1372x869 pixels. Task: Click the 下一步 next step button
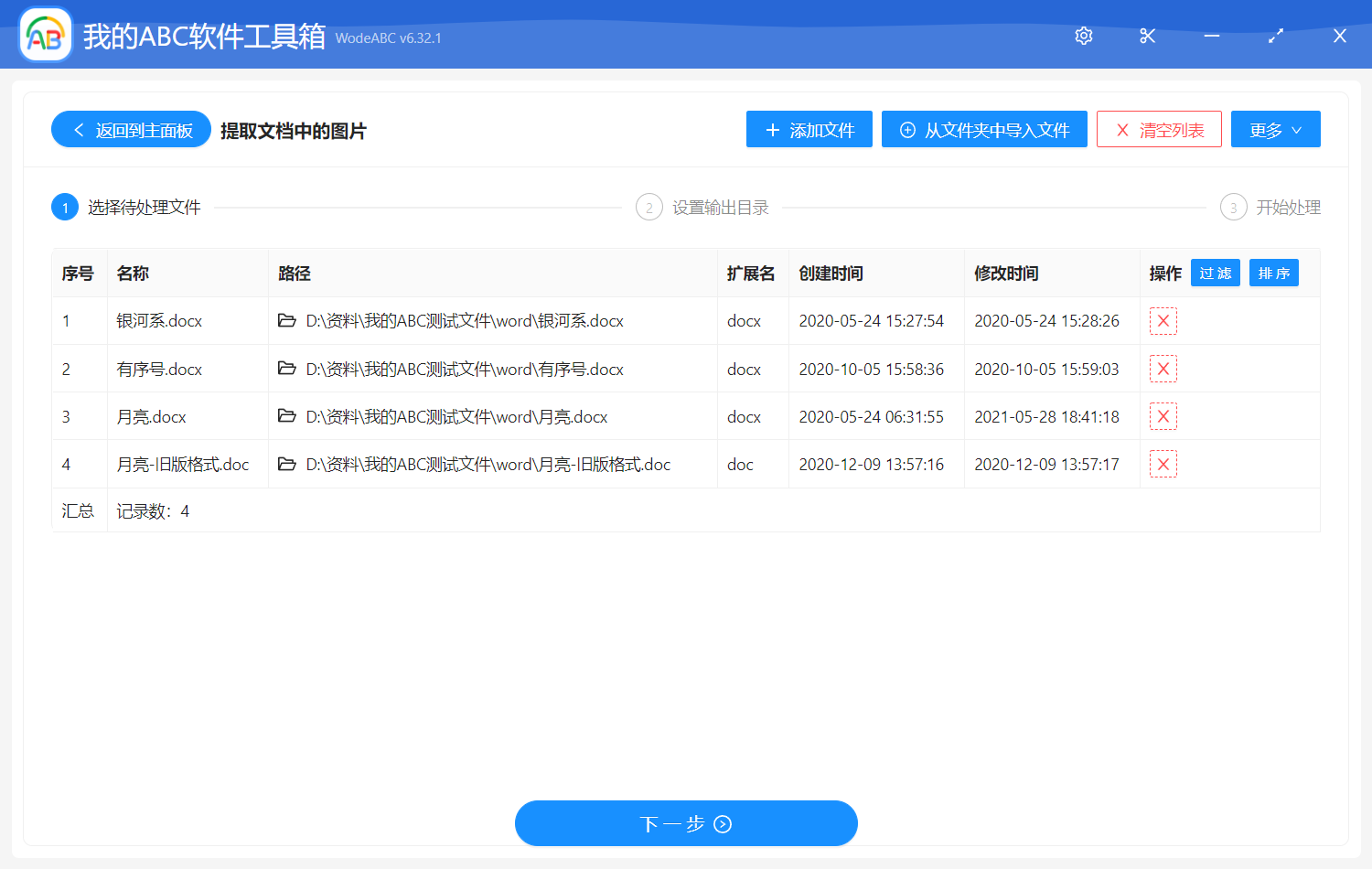tap(686, 823)
